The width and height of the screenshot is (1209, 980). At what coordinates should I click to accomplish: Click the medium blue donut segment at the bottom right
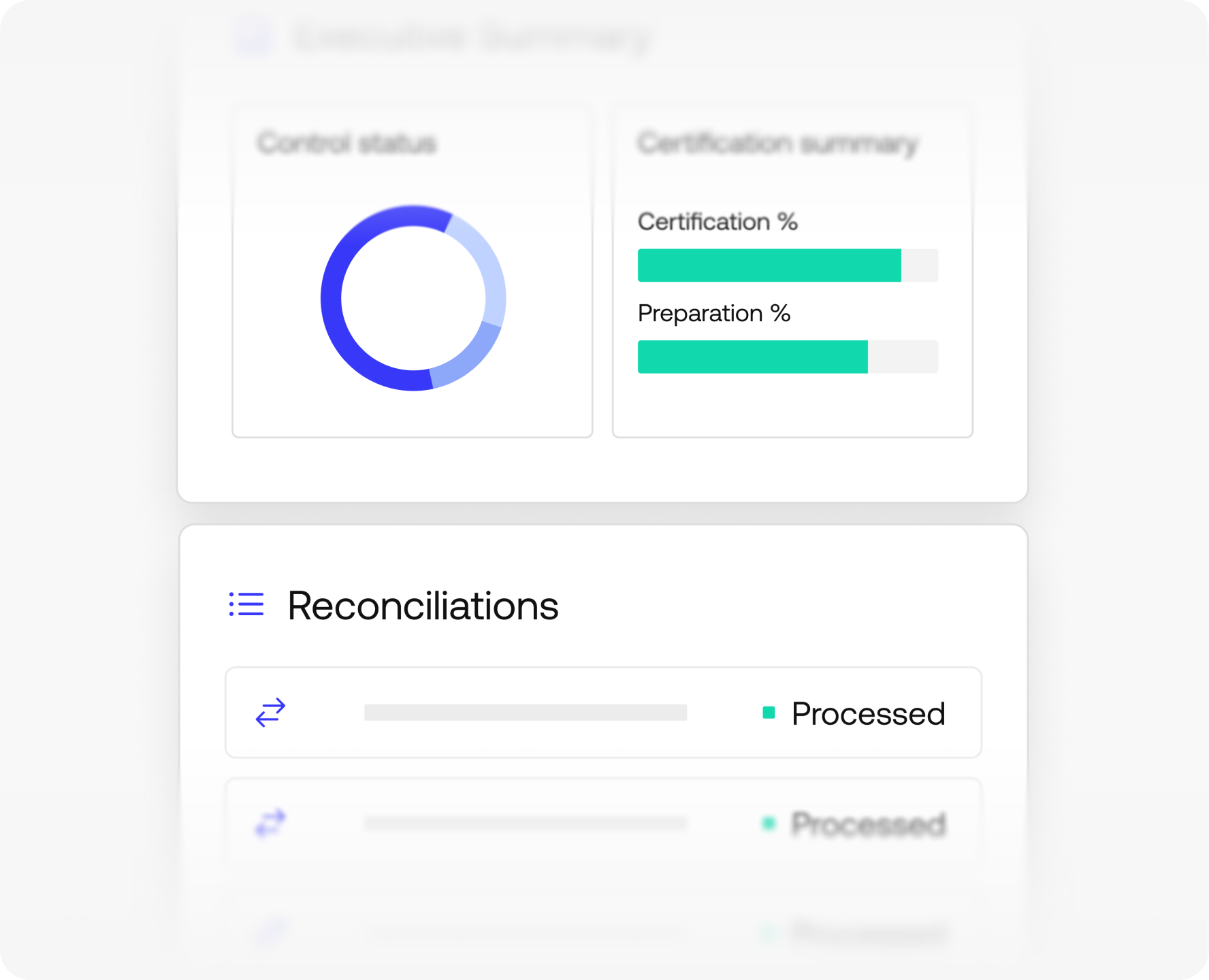[470, 361]
